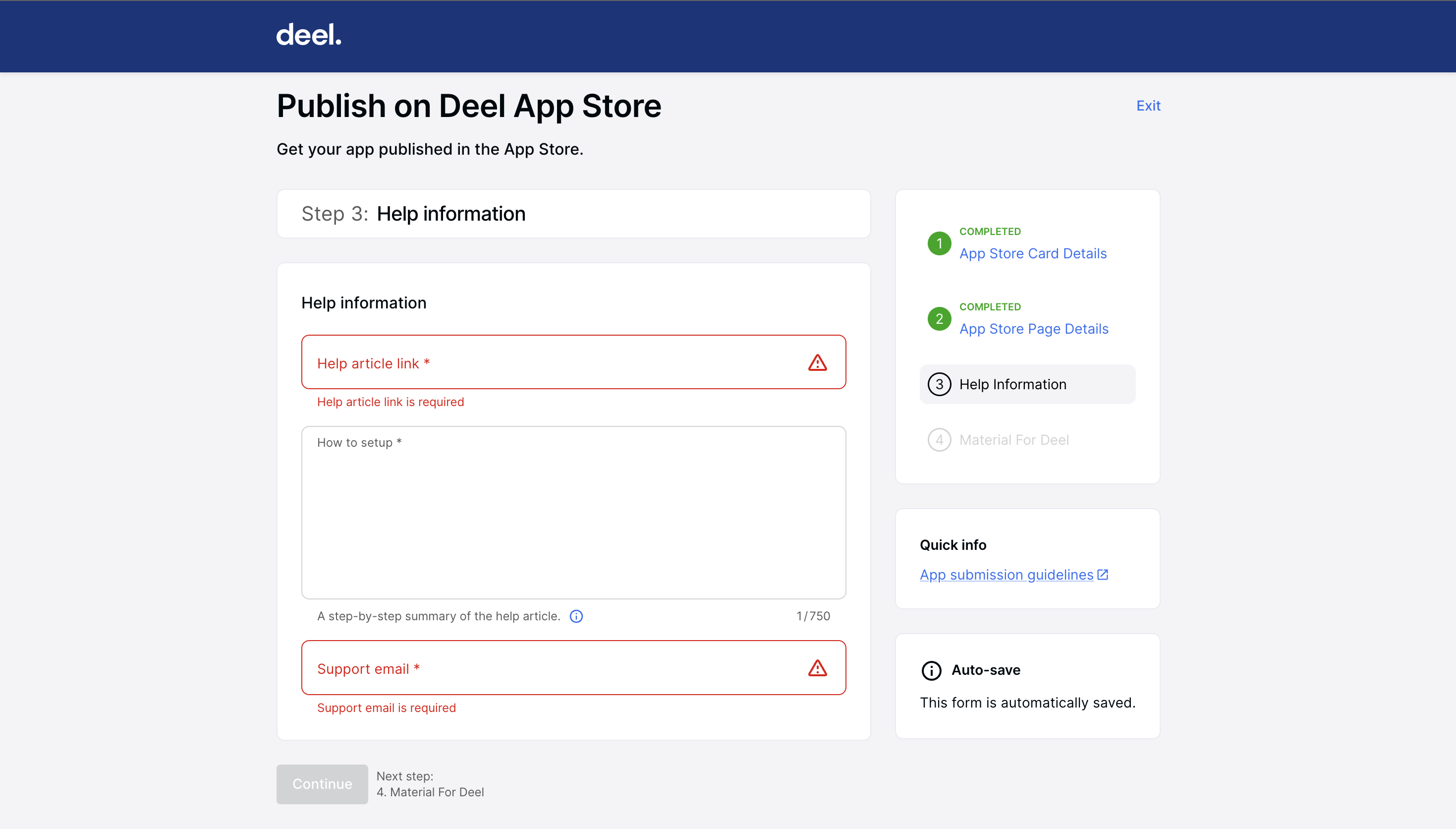Click 'Publish on Deel App Store' title
The image size is (1456, 829).
point(469,107)
